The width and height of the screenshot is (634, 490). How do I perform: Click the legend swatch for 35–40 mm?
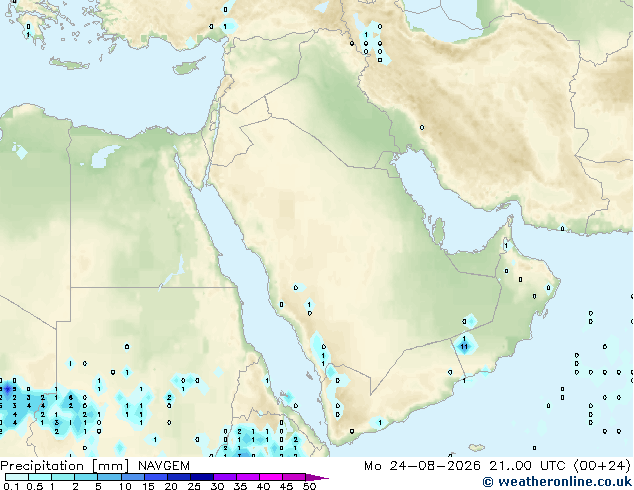[247, 477]
